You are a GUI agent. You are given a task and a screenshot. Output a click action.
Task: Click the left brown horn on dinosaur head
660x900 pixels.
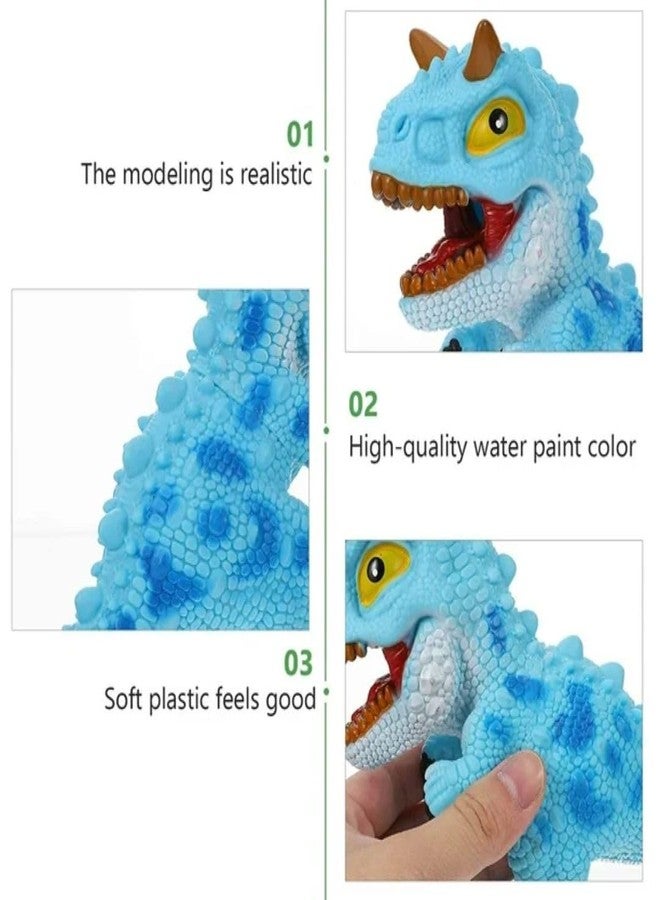pos(426,49)
